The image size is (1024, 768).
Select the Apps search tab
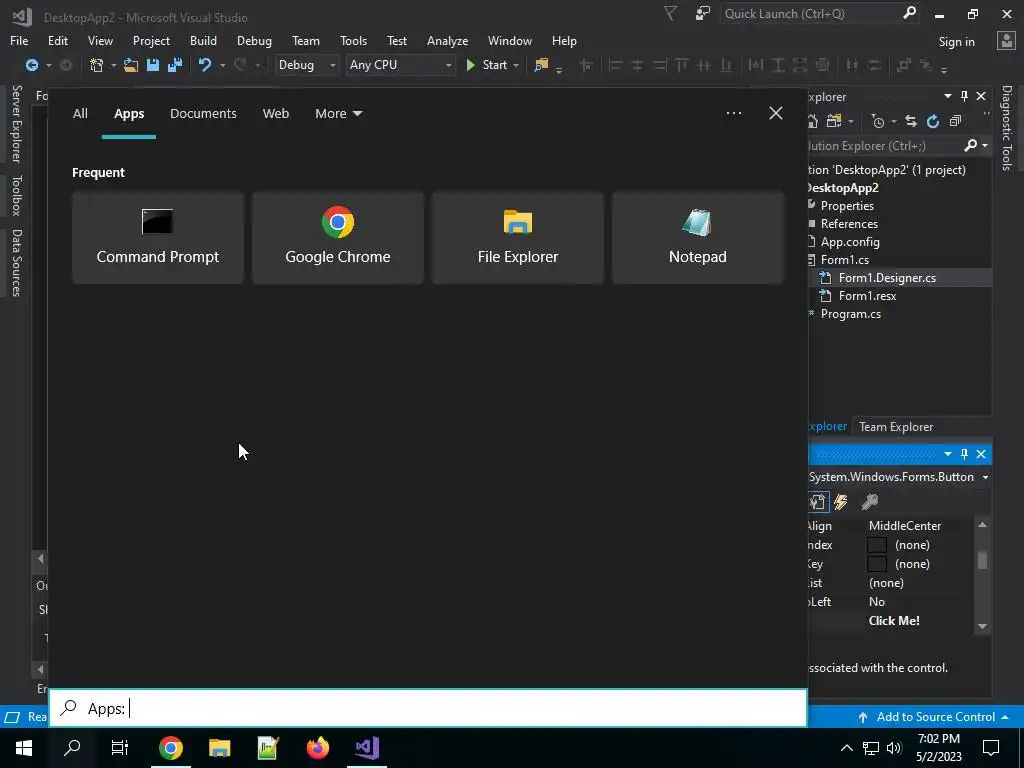tap(129, 114)
